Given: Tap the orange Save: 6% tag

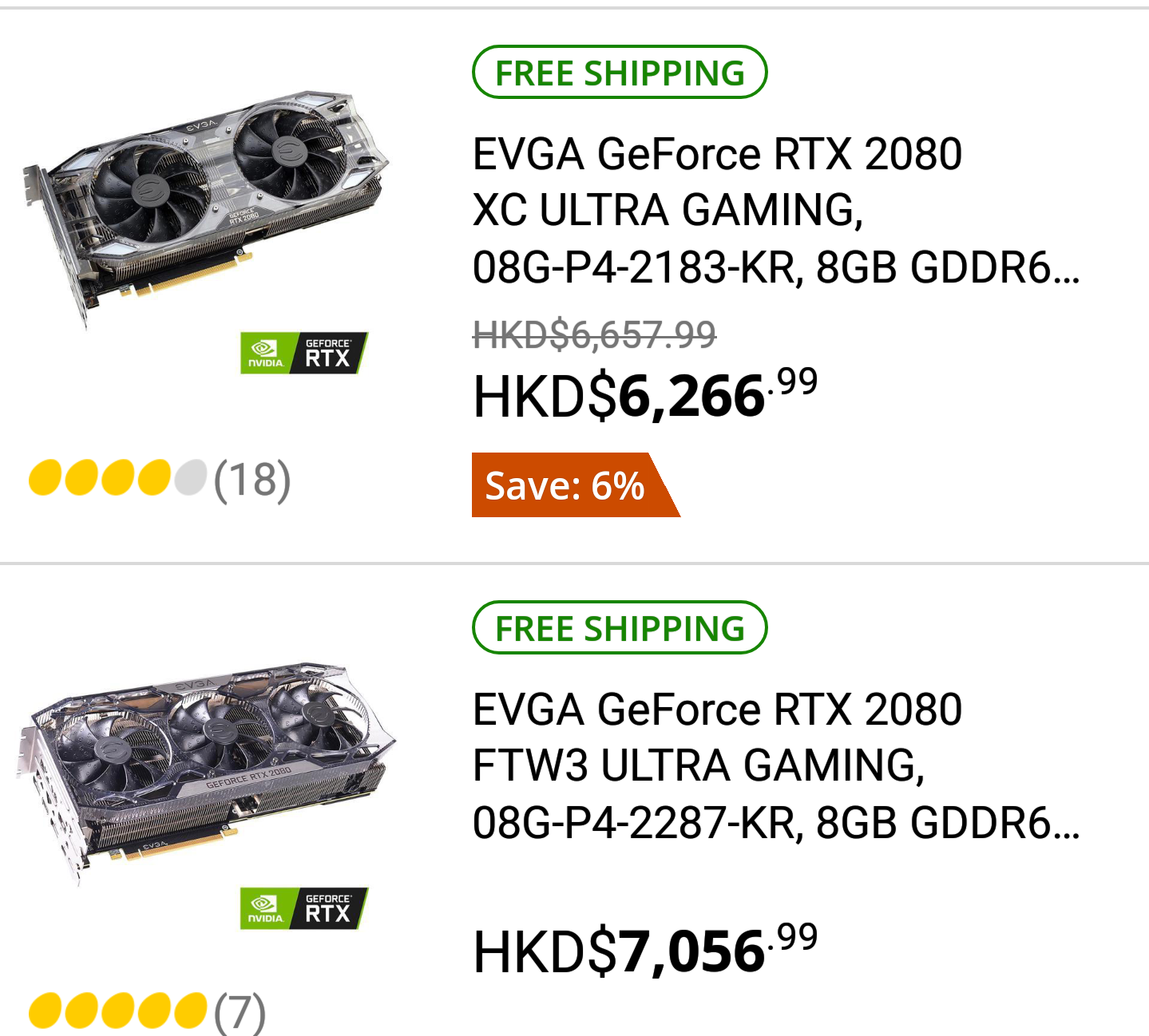Looking at the screenshot, I should [565, 485].
